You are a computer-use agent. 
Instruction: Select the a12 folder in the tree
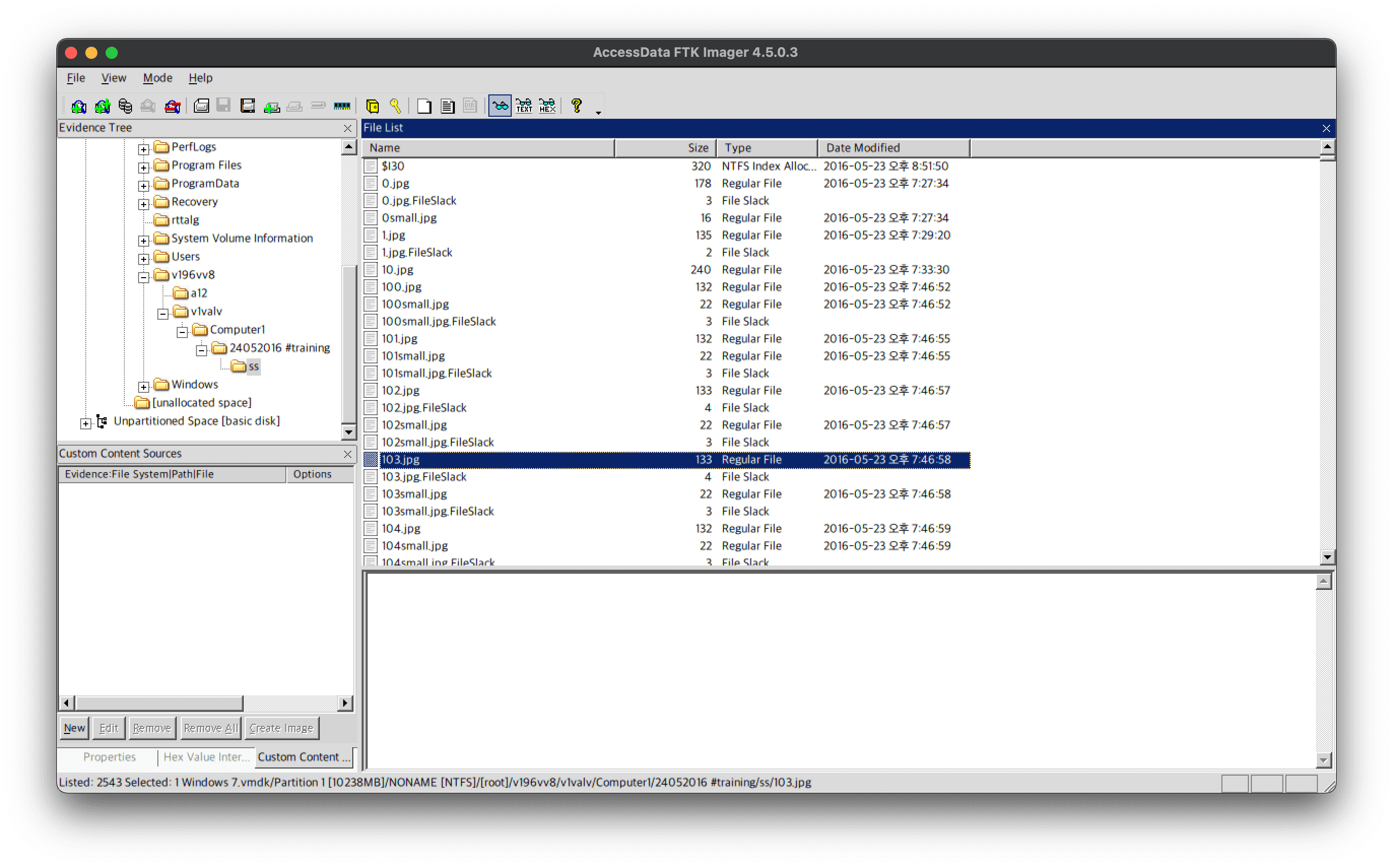tap(198, 293)
